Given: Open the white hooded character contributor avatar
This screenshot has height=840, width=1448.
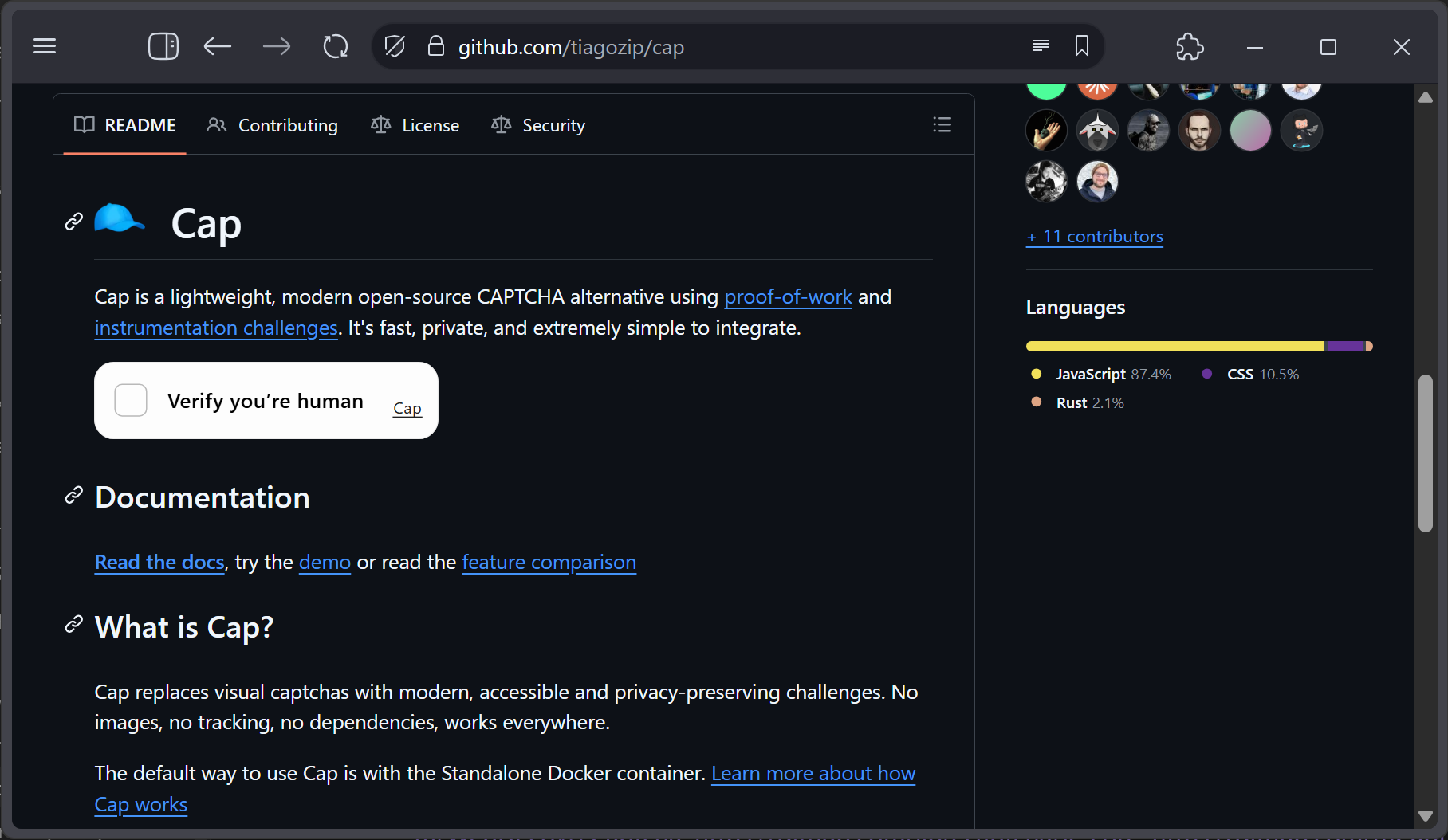Looking at the screenshot, I should point(1097,131).
